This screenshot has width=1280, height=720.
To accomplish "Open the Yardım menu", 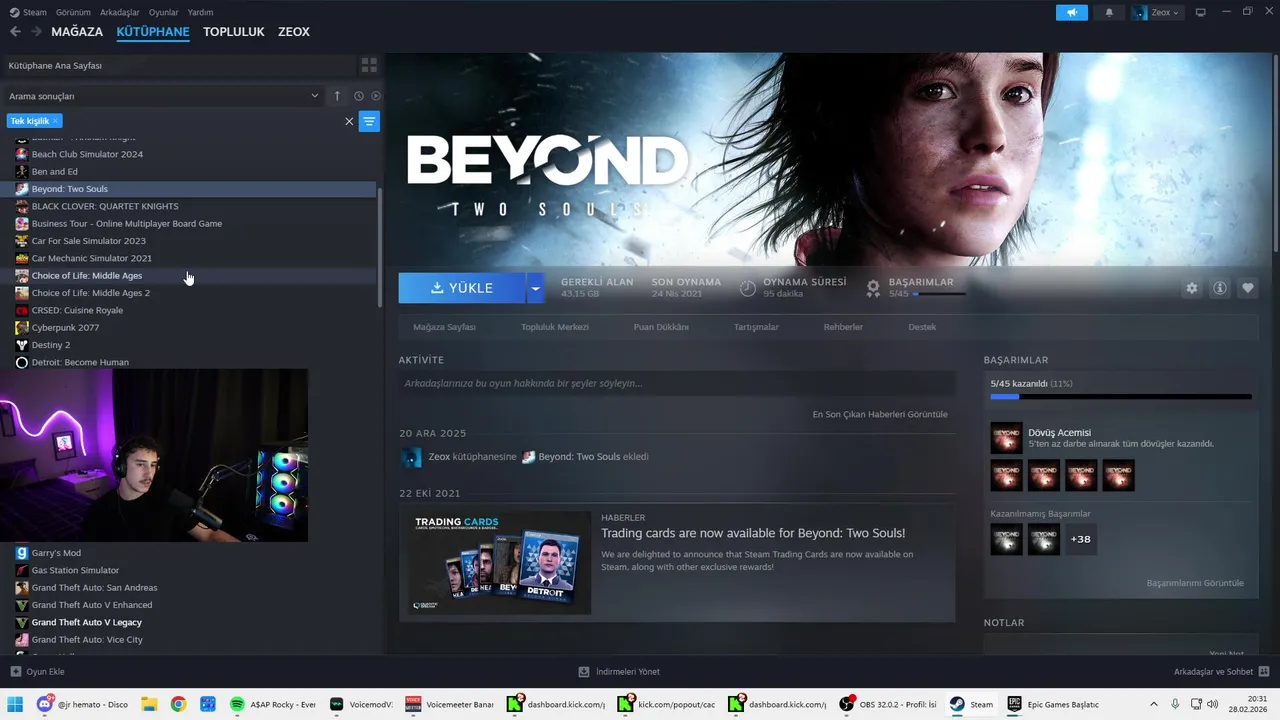I will click(201, 12).
